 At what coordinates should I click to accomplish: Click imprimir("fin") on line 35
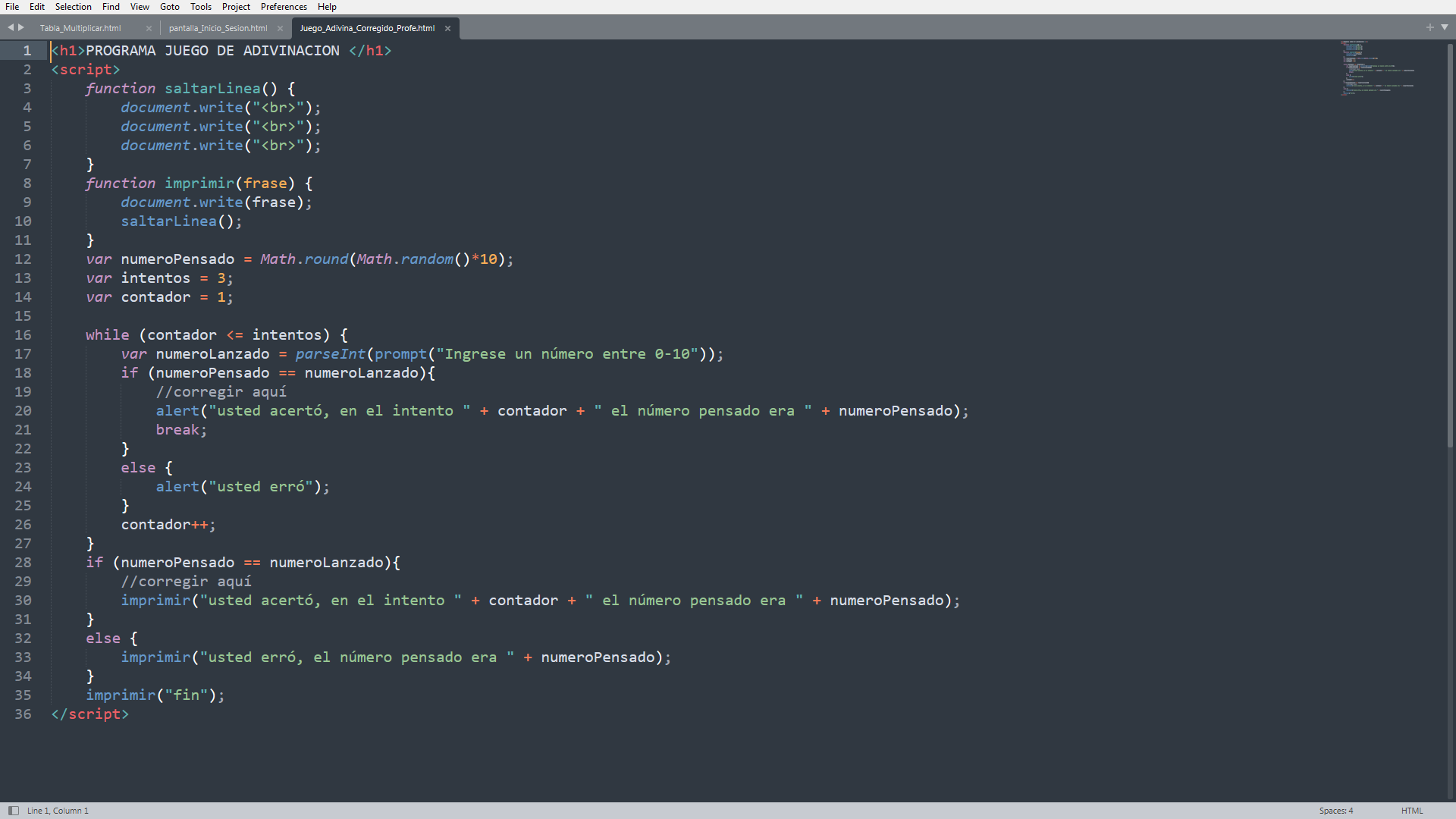[x=155, y=695]
